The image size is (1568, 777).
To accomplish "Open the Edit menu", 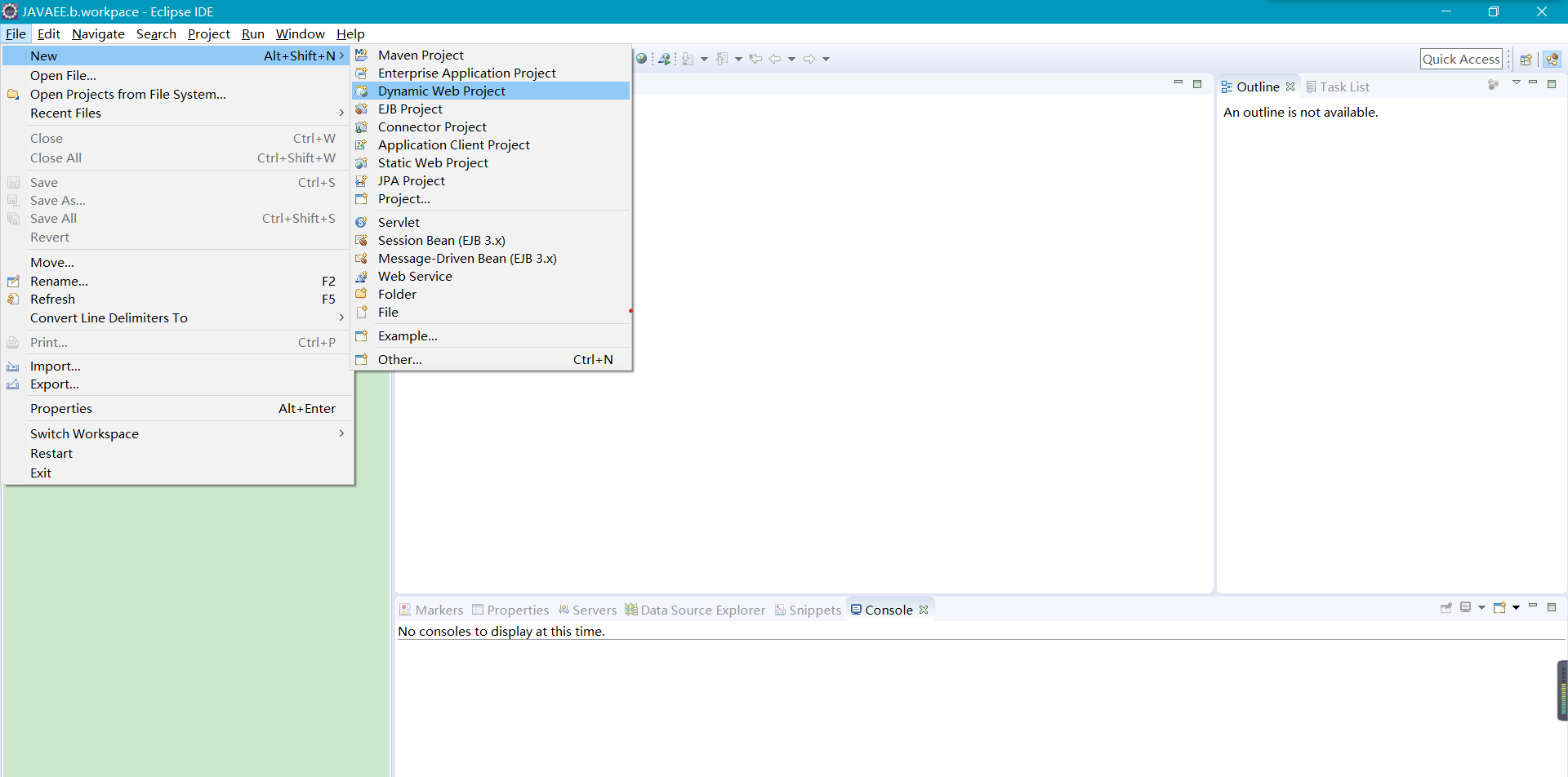I will (49, 34).
